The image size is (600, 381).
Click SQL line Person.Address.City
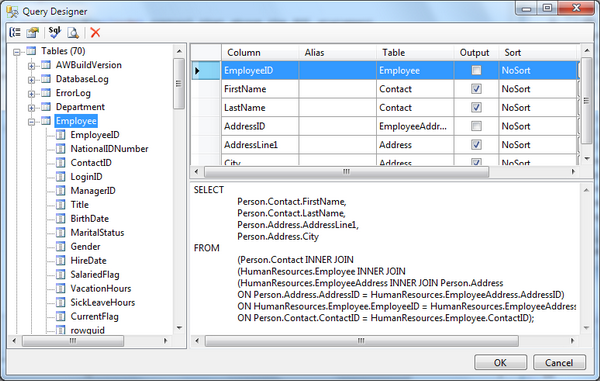click(x=278, y=236)
